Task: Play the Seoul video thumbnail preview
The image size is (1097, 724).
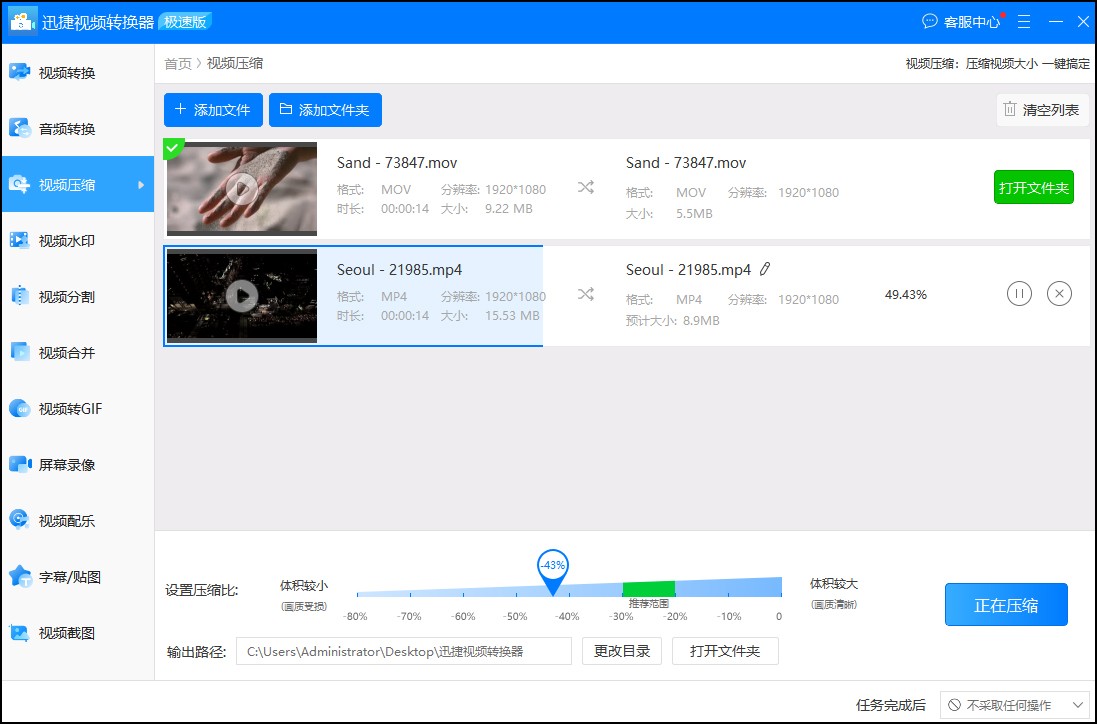Action: pyautogui.click(x=241, y=296)
